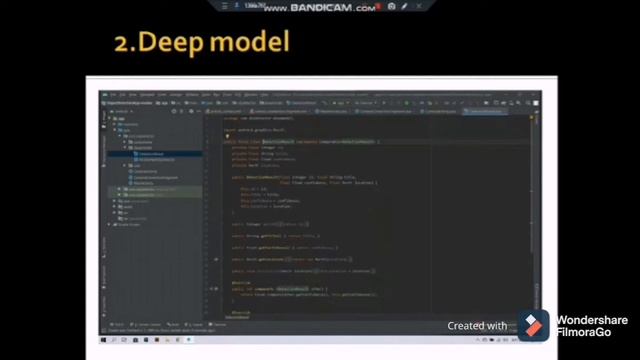This screenshot has height=360, width=640.
Task: Open the Bandicam menu icon
Action: [x=224, y=6]
